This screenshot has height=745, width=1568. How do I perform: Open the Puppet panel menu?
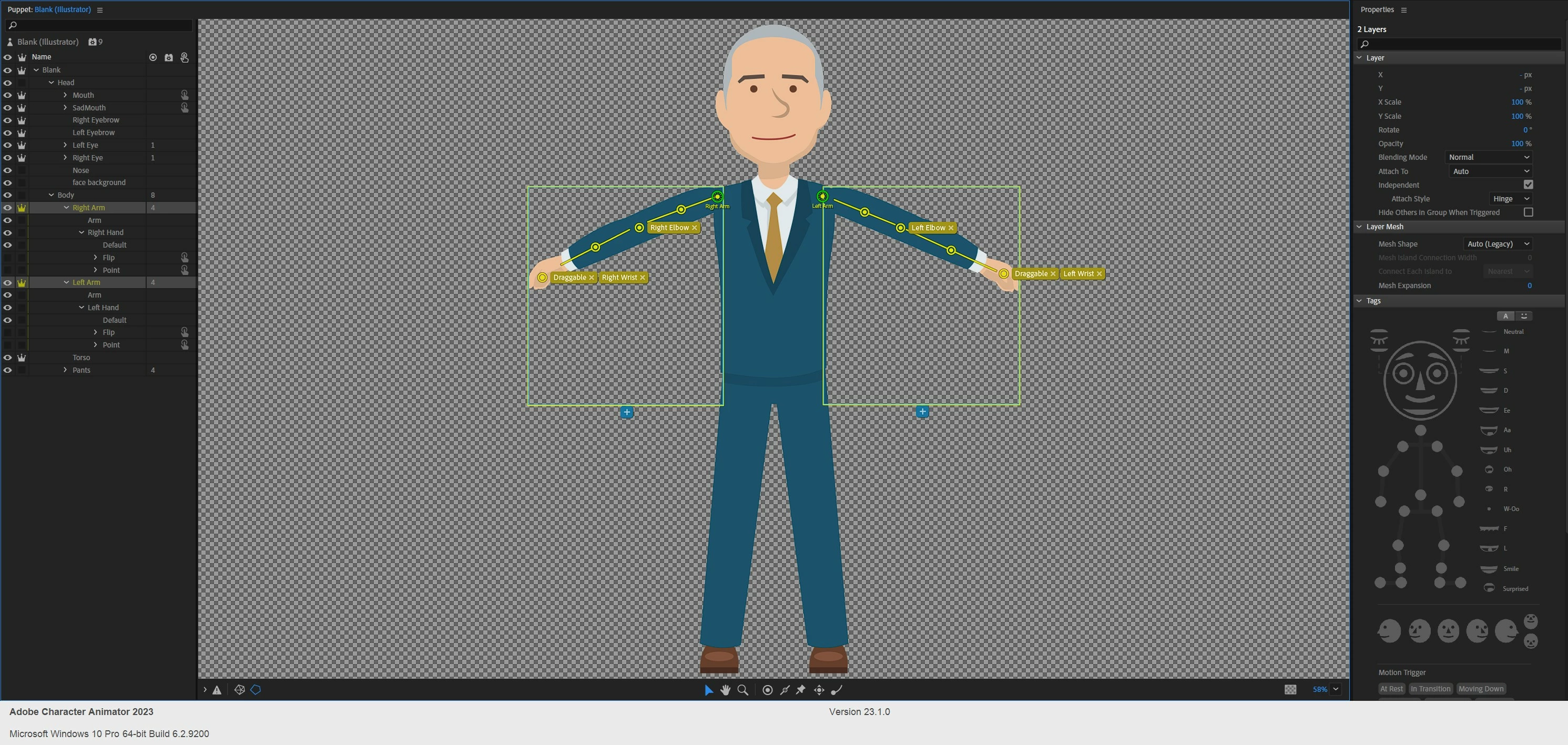tap(100, 10)
